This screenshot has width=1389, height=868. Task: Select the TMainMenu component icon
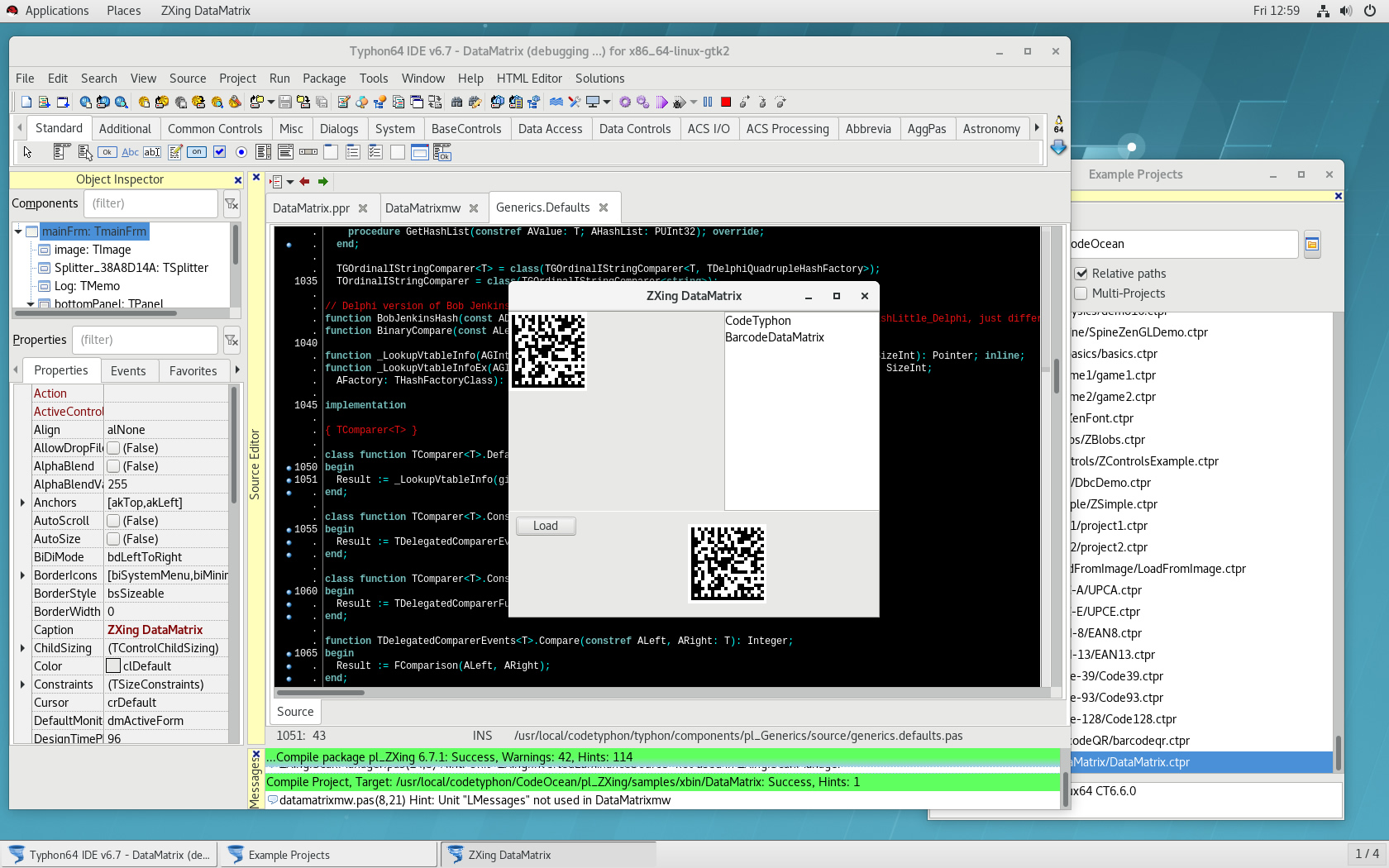point(60,152)
